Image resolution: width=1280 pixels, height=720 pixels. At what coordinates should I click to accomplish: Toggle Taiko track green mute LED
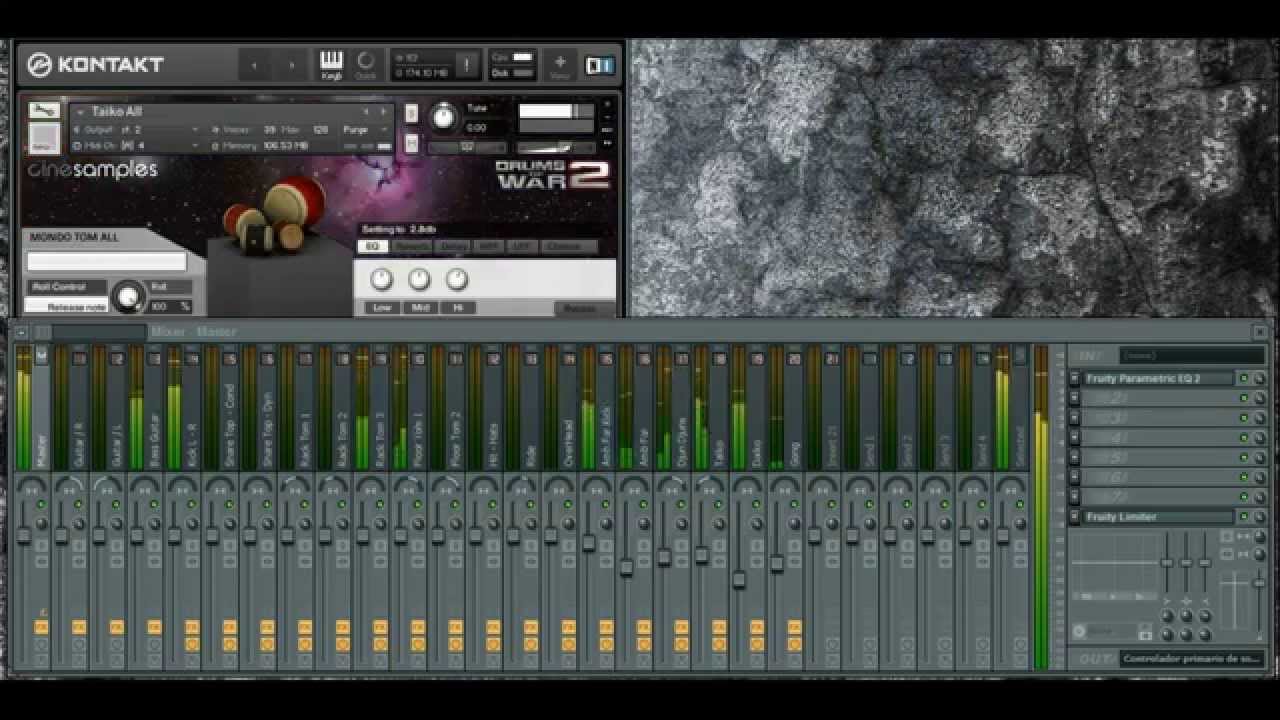719,505
